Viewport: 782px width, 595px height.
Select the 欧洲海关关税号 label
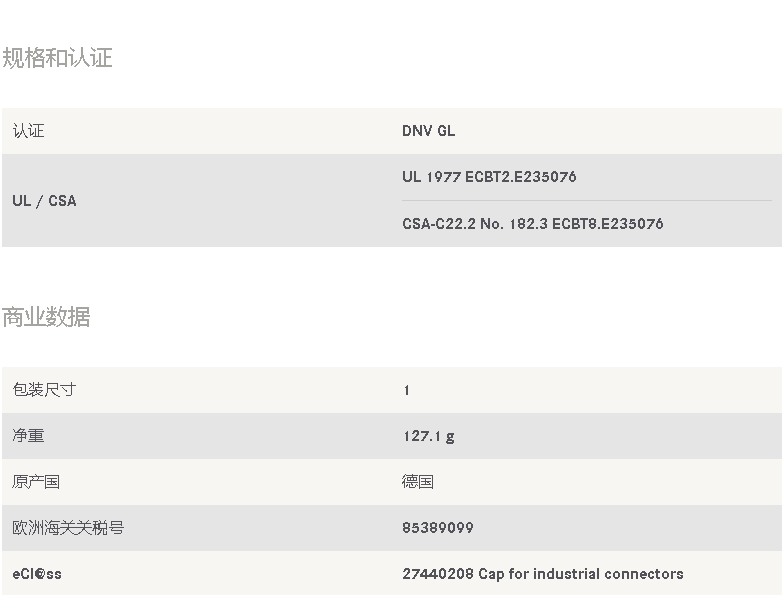point(68,528)
